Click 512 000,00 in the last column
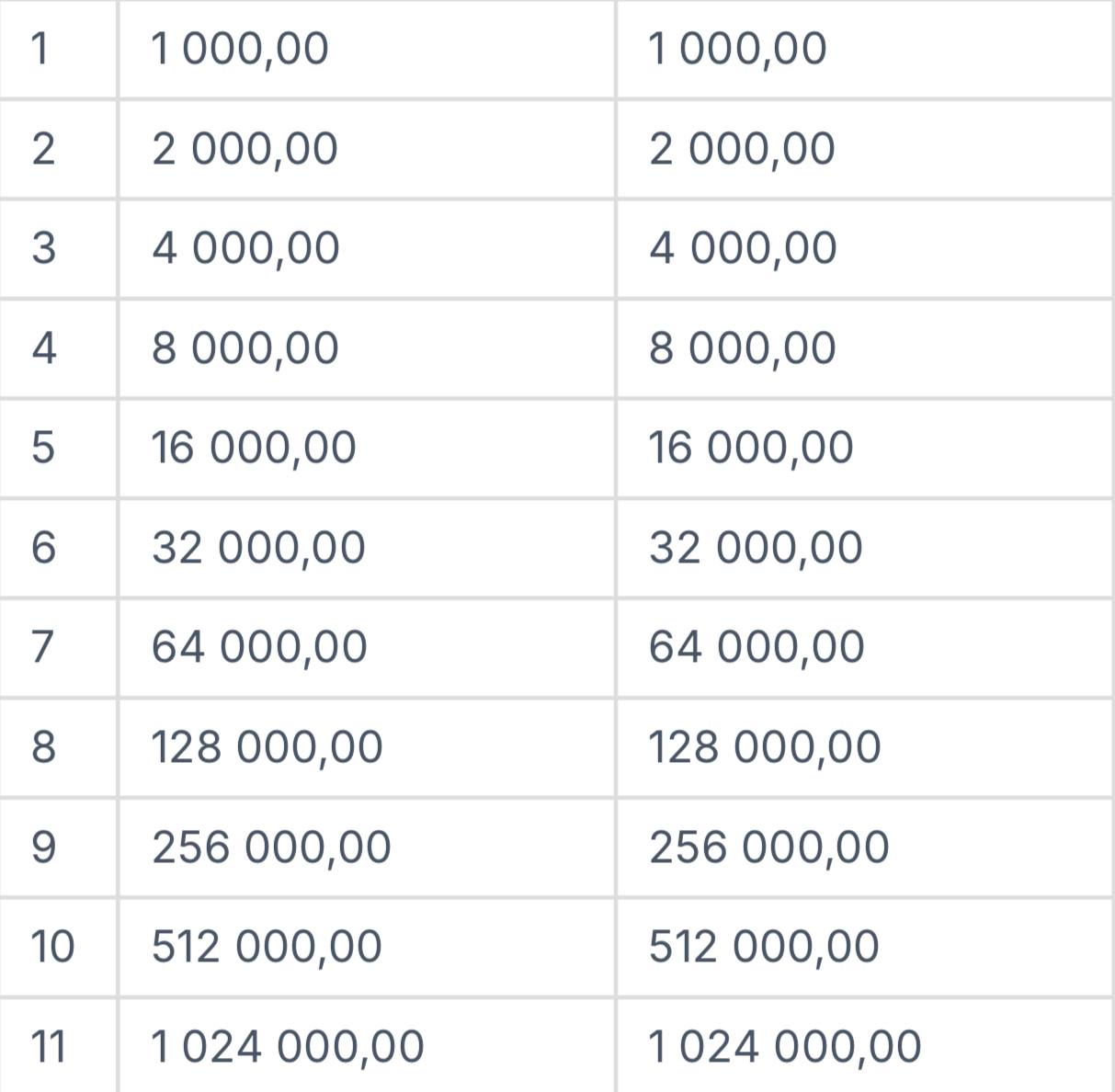Viewport: 1115px width, 1092px height. [x=764, y=947]
